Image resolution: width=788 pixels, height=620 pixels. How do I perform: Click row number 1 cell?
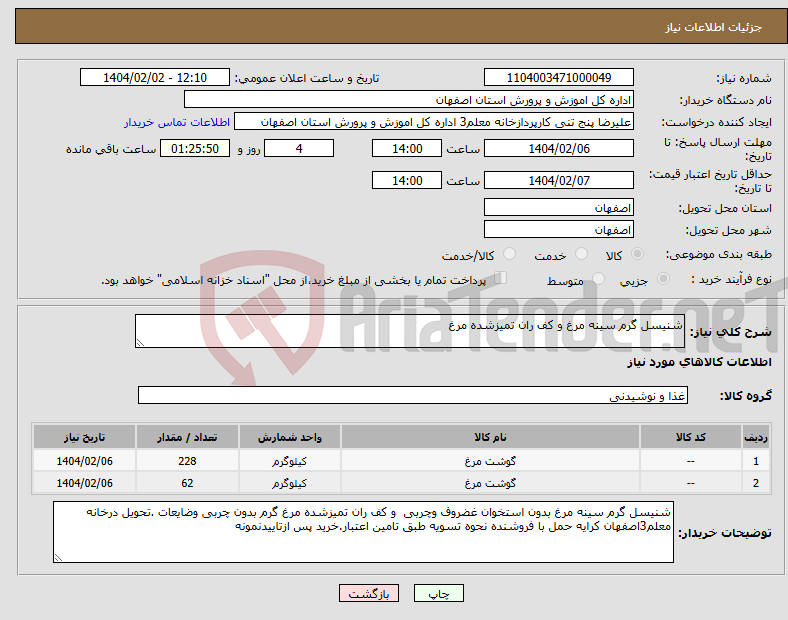tap(756, 461)
